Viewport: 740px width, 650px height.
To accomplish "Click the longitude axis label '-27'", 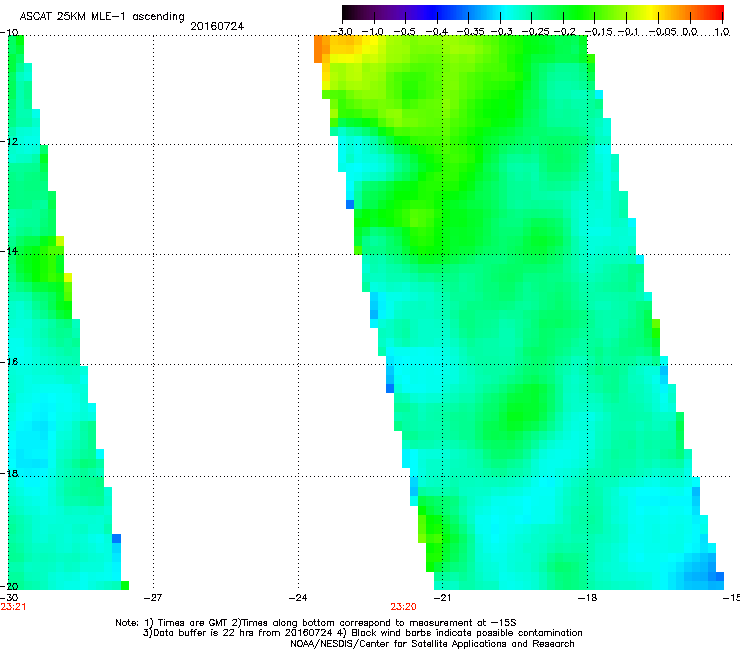I will tap(153, 598).
